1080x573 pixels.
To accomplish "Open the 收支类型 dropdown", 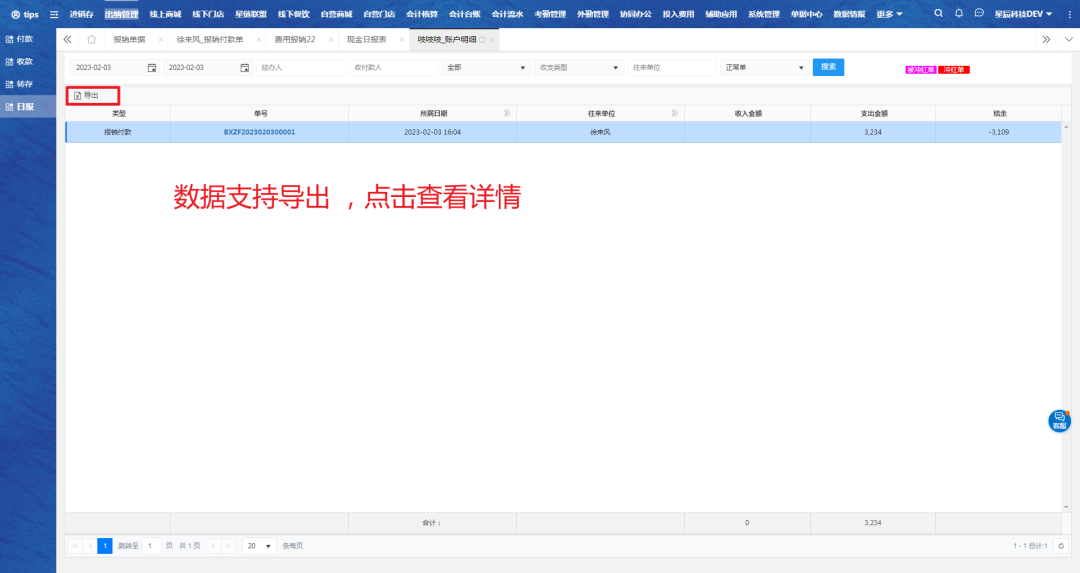I will click(x=578, y=67).
